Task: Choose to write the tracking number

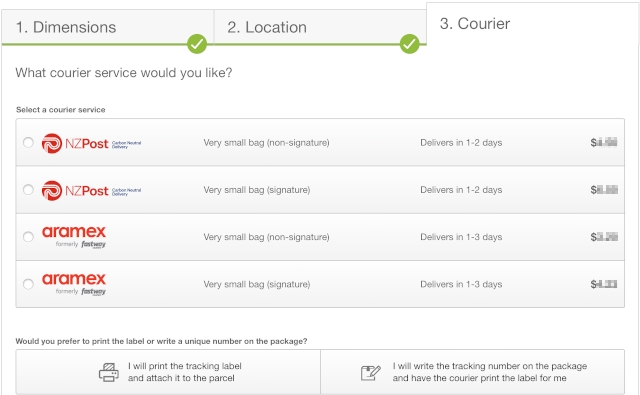Action: point(473,372)
